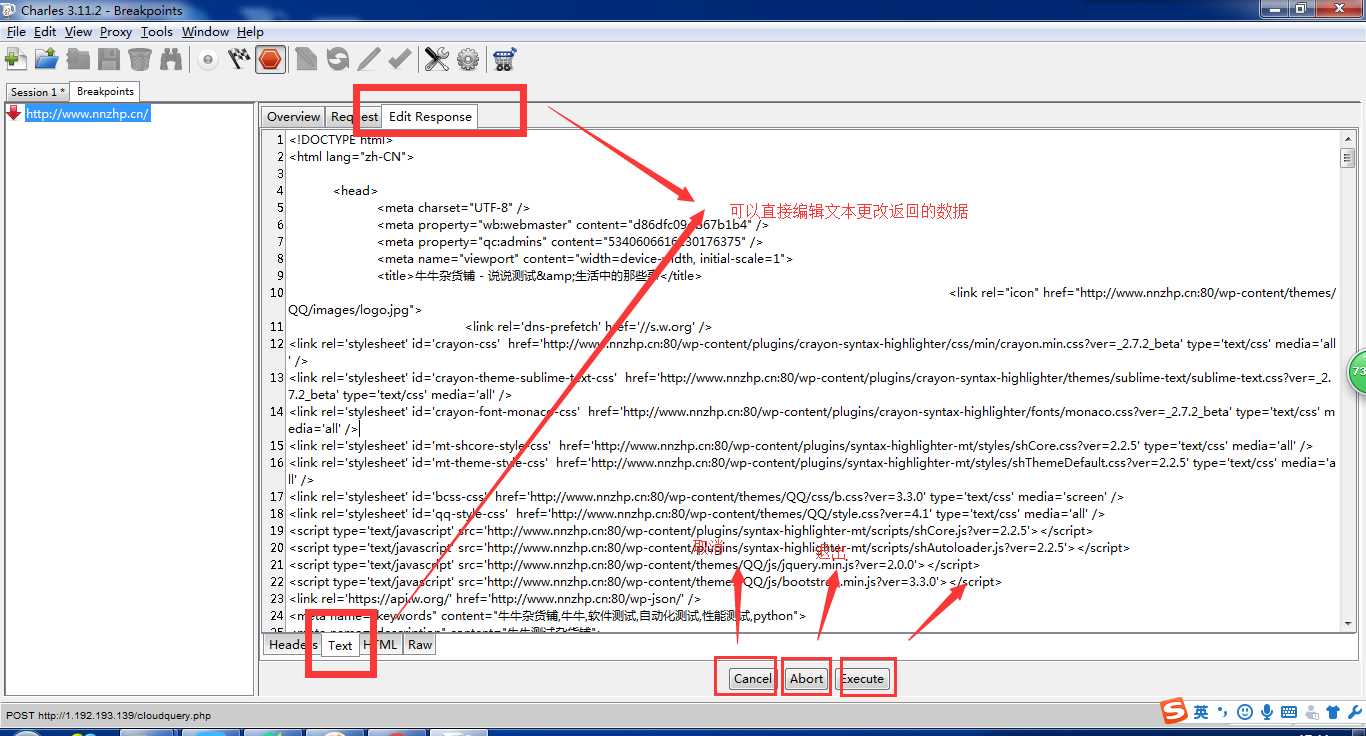Select the Text view tab
This screenshot has width=1366, height=736.
340,645
